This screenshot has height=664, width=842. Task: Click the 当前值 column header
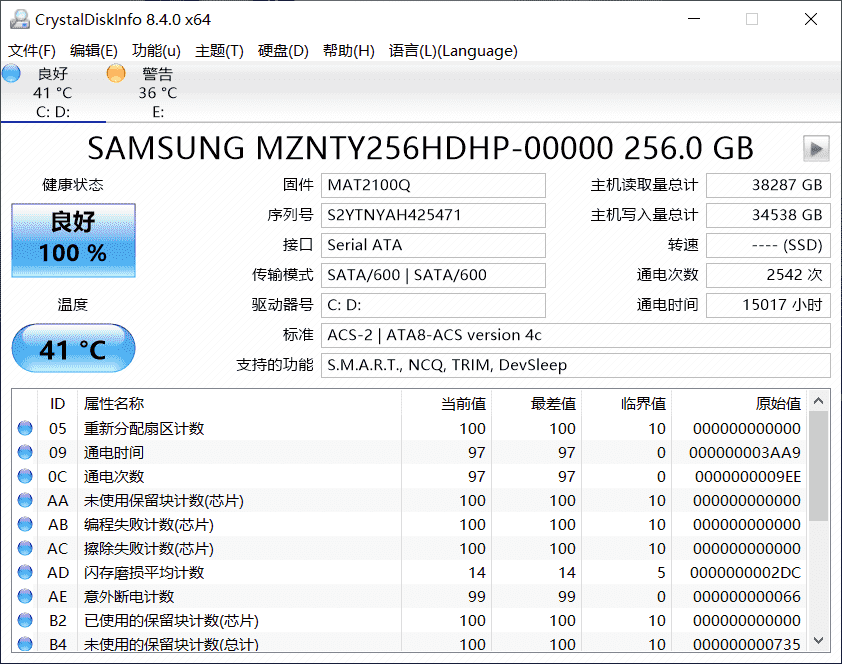tap(446, 404)
